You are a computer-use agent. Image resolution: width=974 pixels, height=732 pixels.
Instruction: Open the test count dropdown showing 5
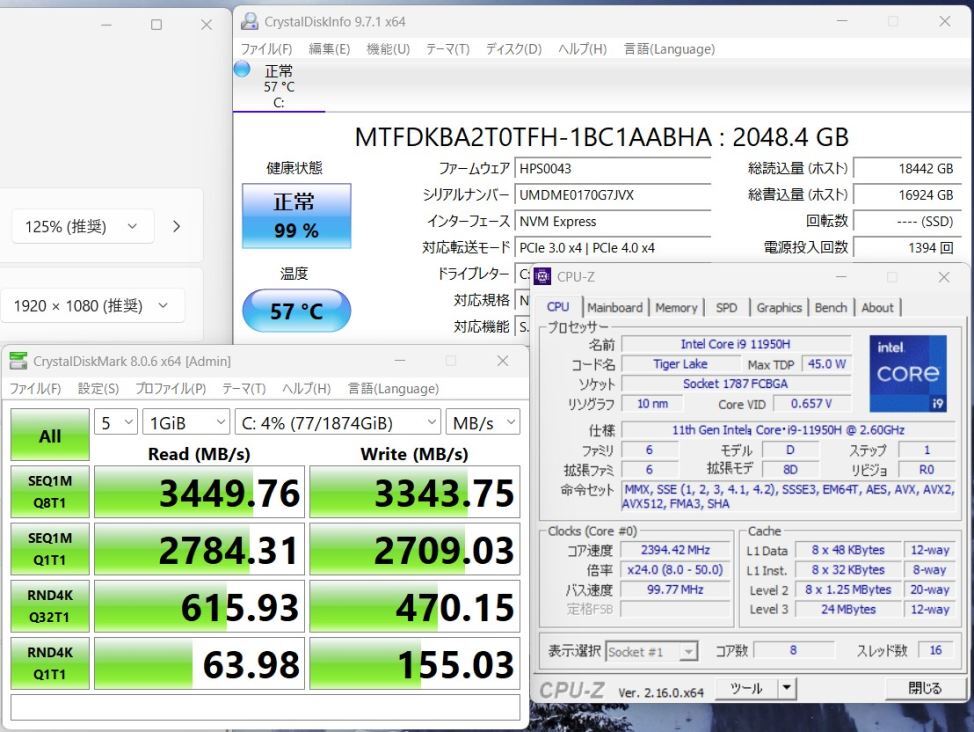coord(116,423)
